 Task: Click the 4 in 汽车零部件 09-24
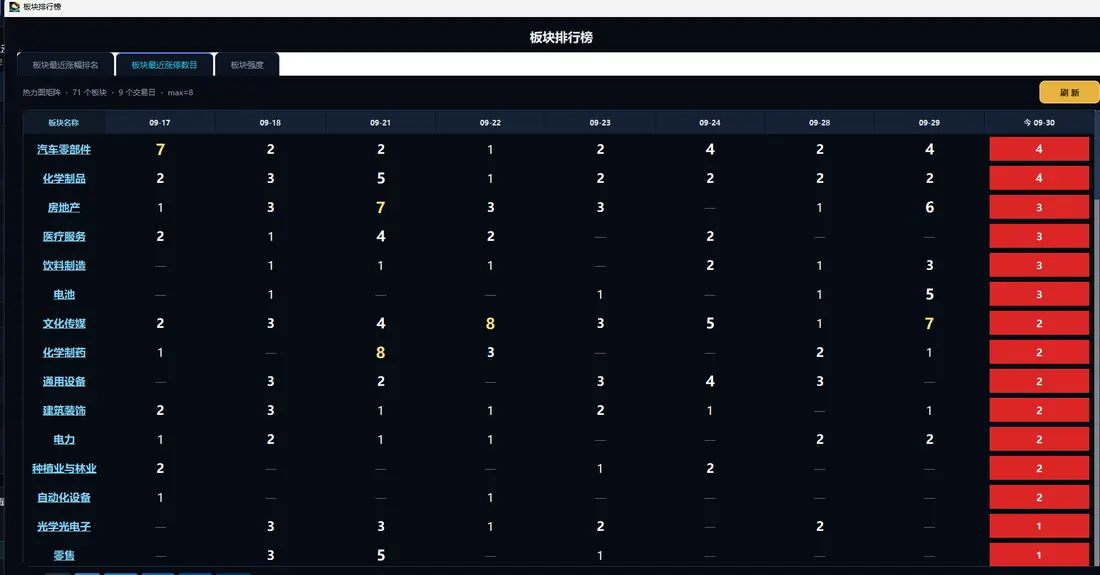click(710, 149)
